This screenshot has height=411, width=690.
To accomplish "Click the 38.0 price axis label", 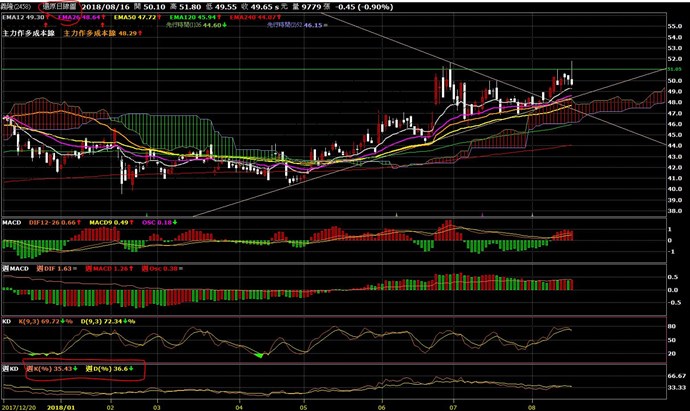I will coord(675,211).
